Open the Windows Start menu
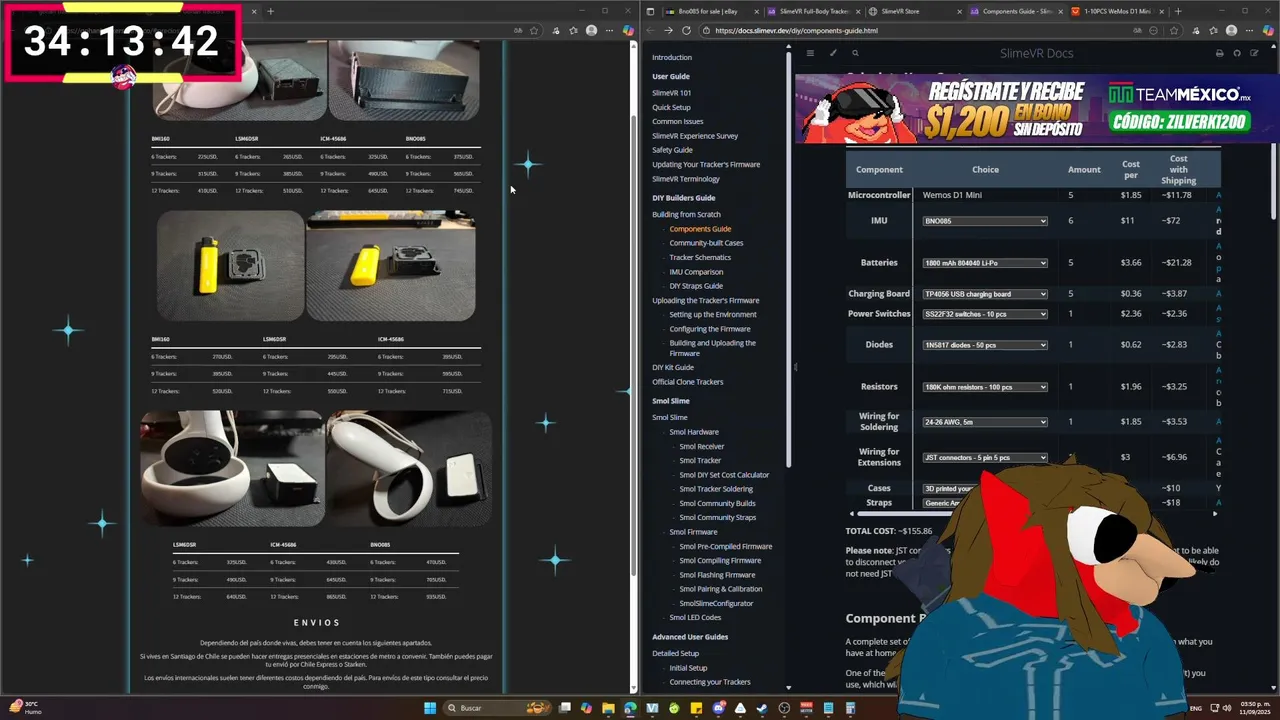1280x720 pixels. (430, 708)
